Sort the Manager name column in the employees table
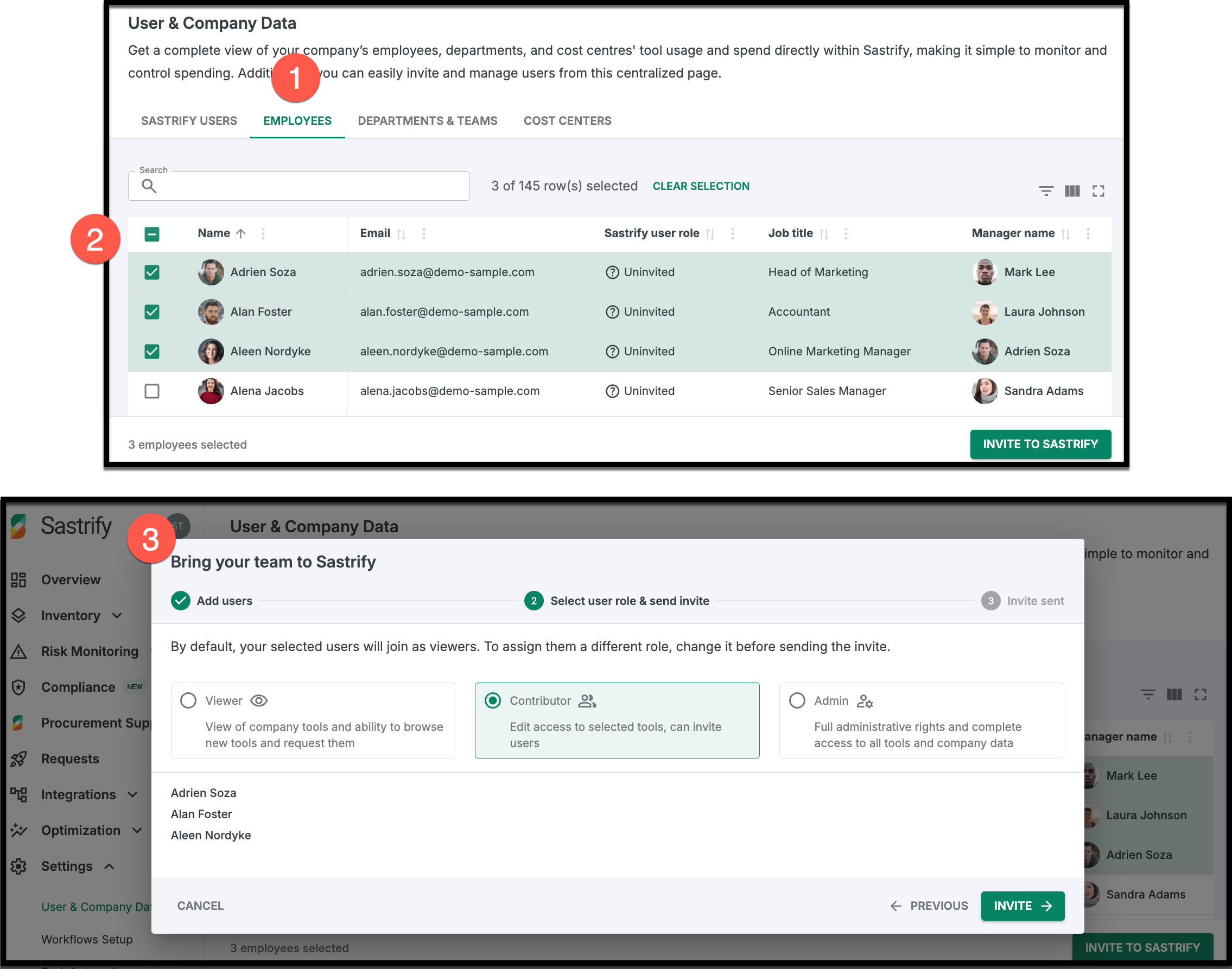This screenshot has height=969, width=1232. [1065, 234]
